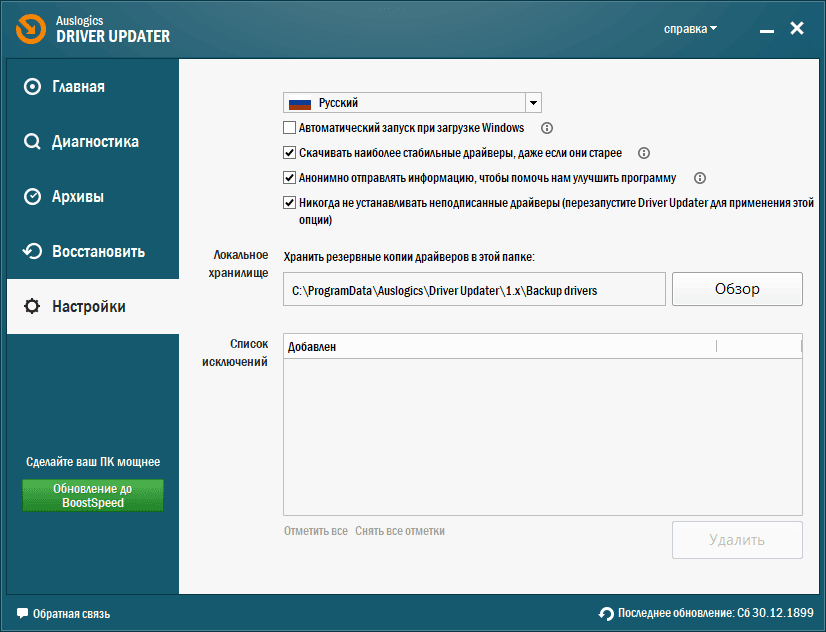This screenshot has height=632, width=826.
Task: Click info icon beside stable drivers option
Action: (x=644, y=153)
